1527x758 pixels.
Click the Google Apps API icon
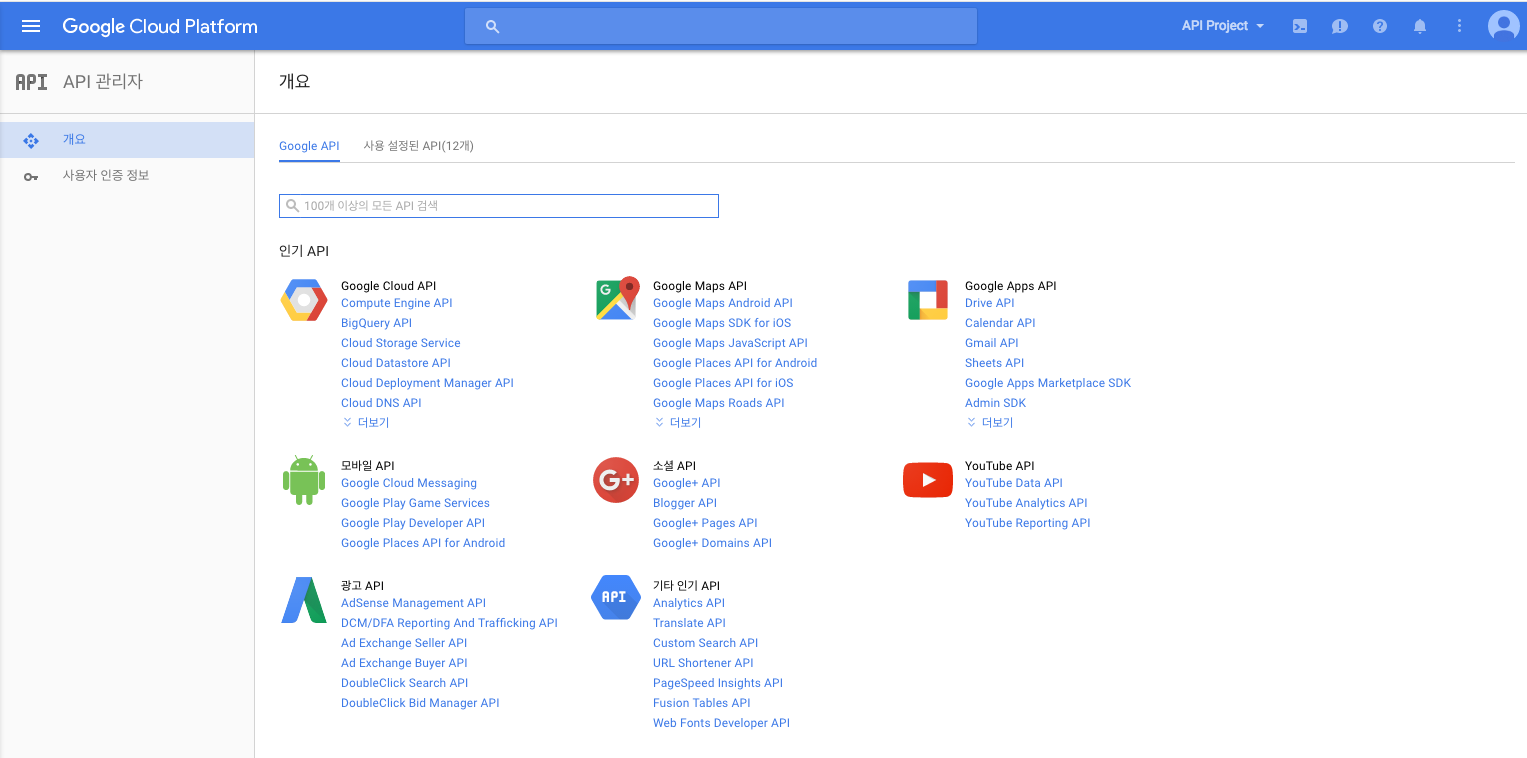pyautogui.click(x=928, y=300)
